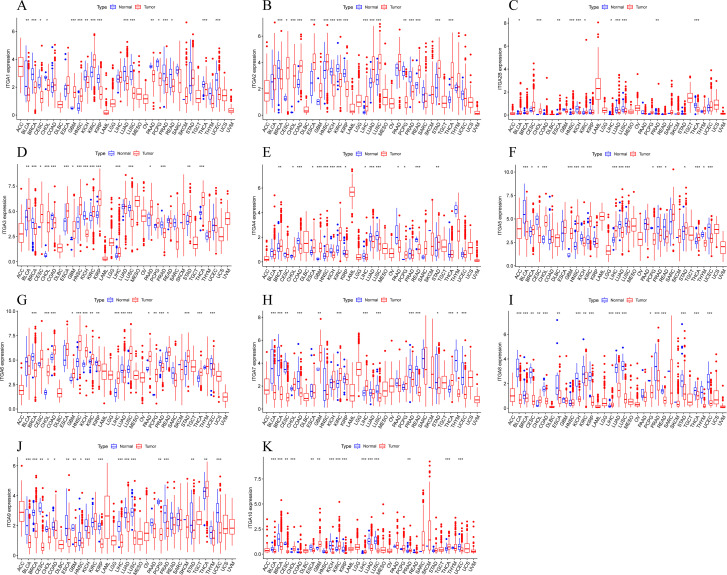Pick the Tumor legend key in panel D
The height and width of the screenshot is (575, 727).
click(x=136, y=153)
